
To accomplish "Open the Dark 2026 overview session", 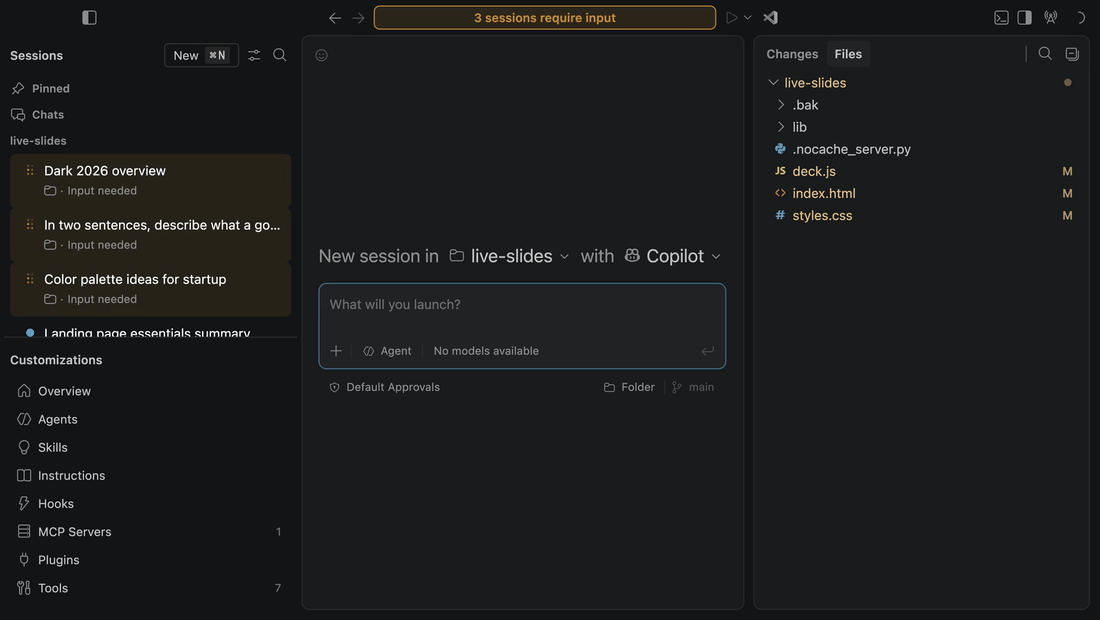I will 150,180.
